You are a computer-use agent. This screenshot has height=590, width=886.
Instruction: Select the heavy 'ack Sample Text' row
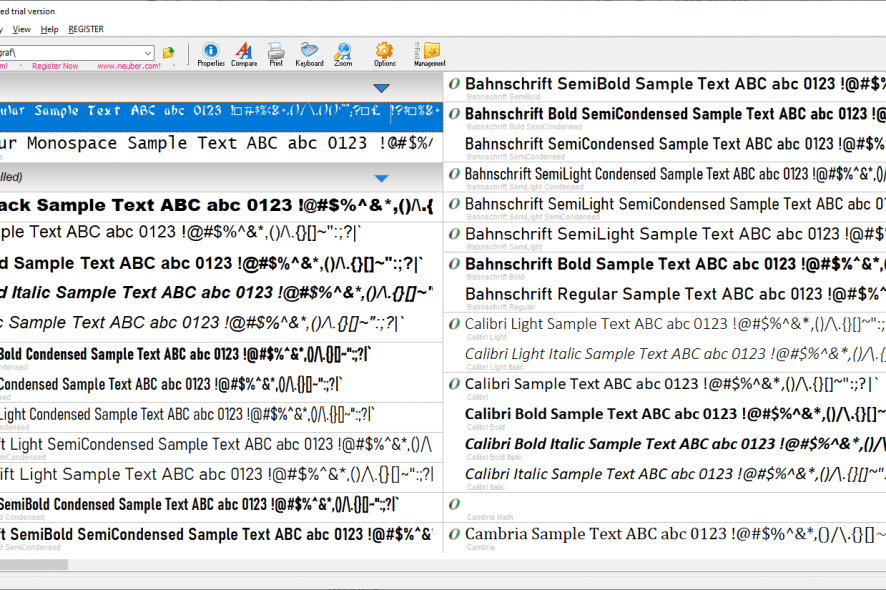(x=221, y=206)
